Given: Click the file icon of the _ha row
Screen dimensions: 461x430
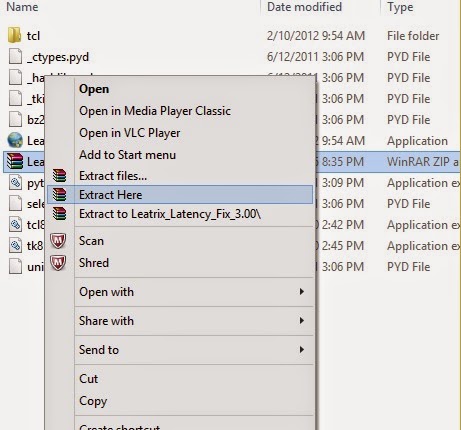Looking at the screenshot, I should (x=15, y=78).
